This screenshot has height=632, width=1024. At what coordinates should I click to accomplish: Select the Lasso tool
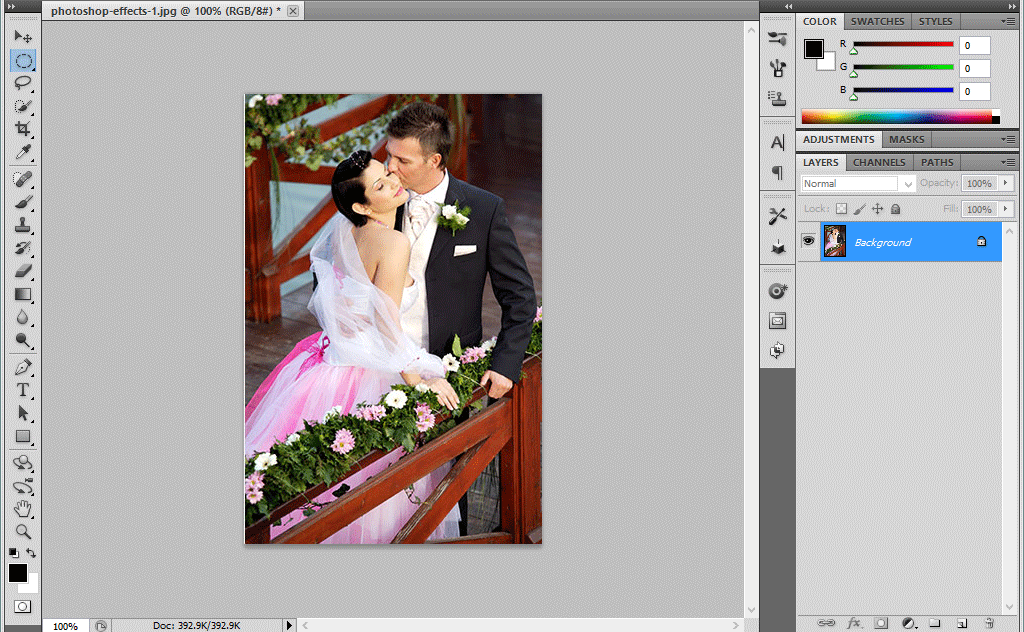click(x=23, y=83)
